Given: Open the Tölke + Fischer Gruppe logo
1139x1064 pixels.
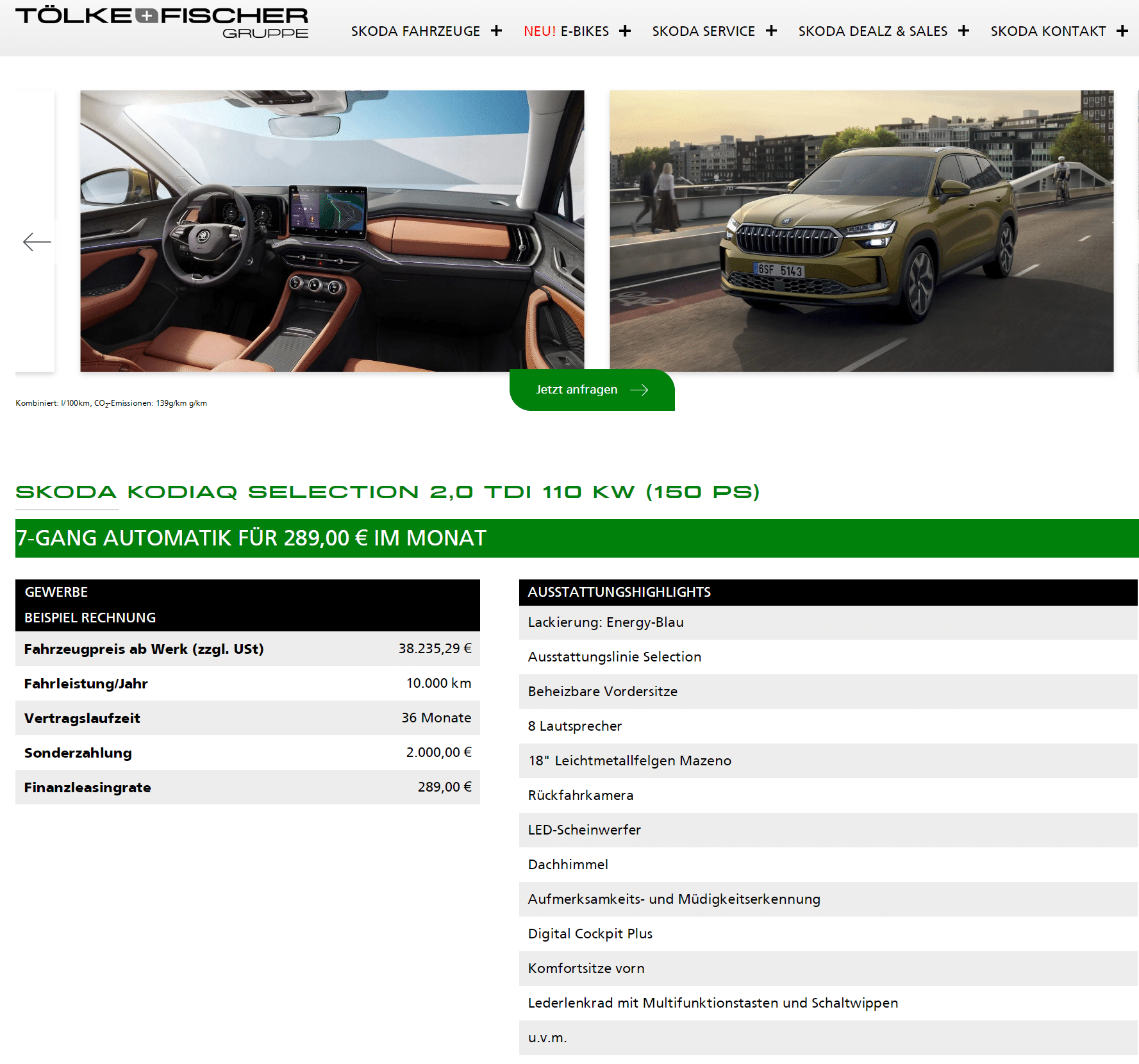Looking at the screenshot, I should point(162,23).
